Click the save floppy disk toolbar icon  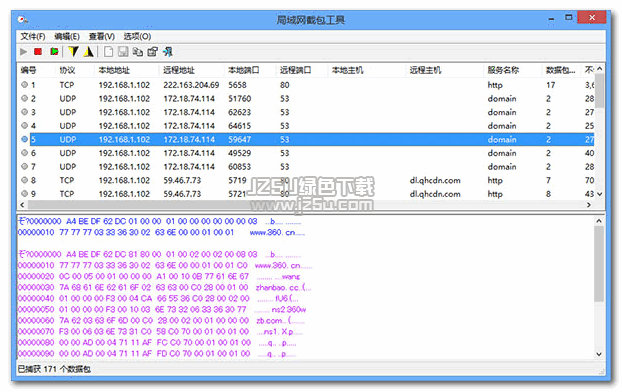[x=123, y=52]
